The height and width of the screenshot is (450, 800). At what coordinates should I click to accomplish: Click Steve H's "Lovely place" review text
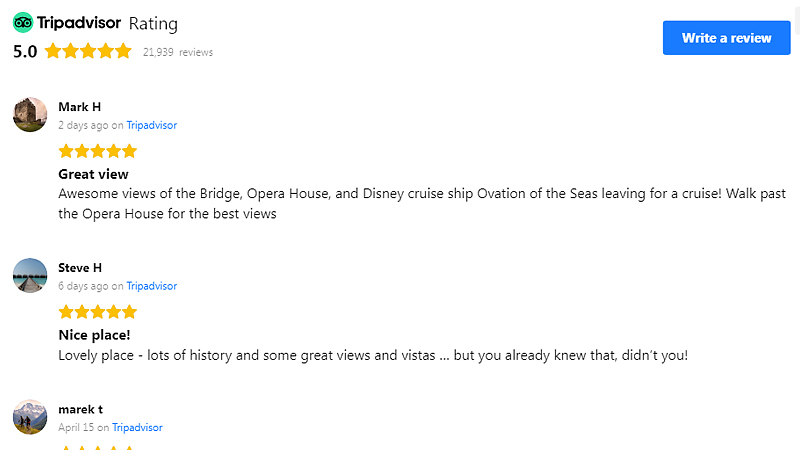coord(373,355)
